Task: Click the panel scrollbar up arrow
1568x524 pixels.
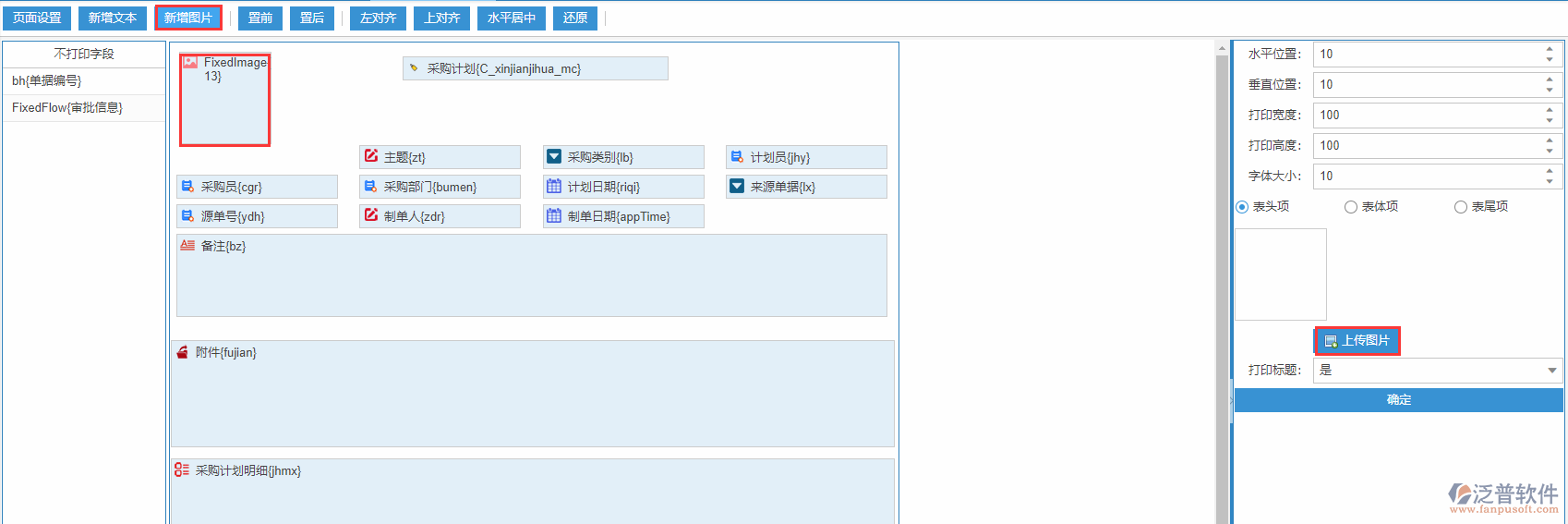Action: point(1223,48)
